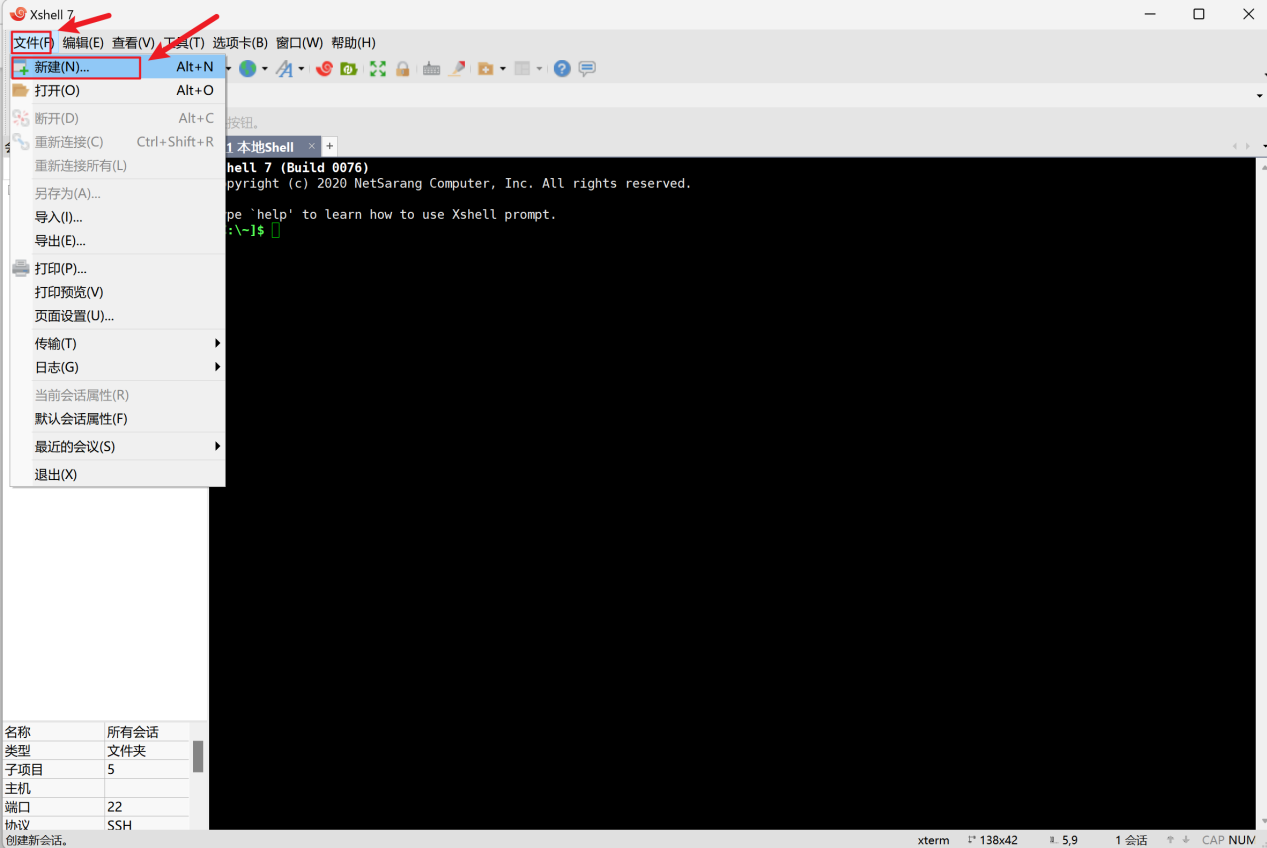
Task: Click the 所有会话 value in properties
Action: coord(147,732)
